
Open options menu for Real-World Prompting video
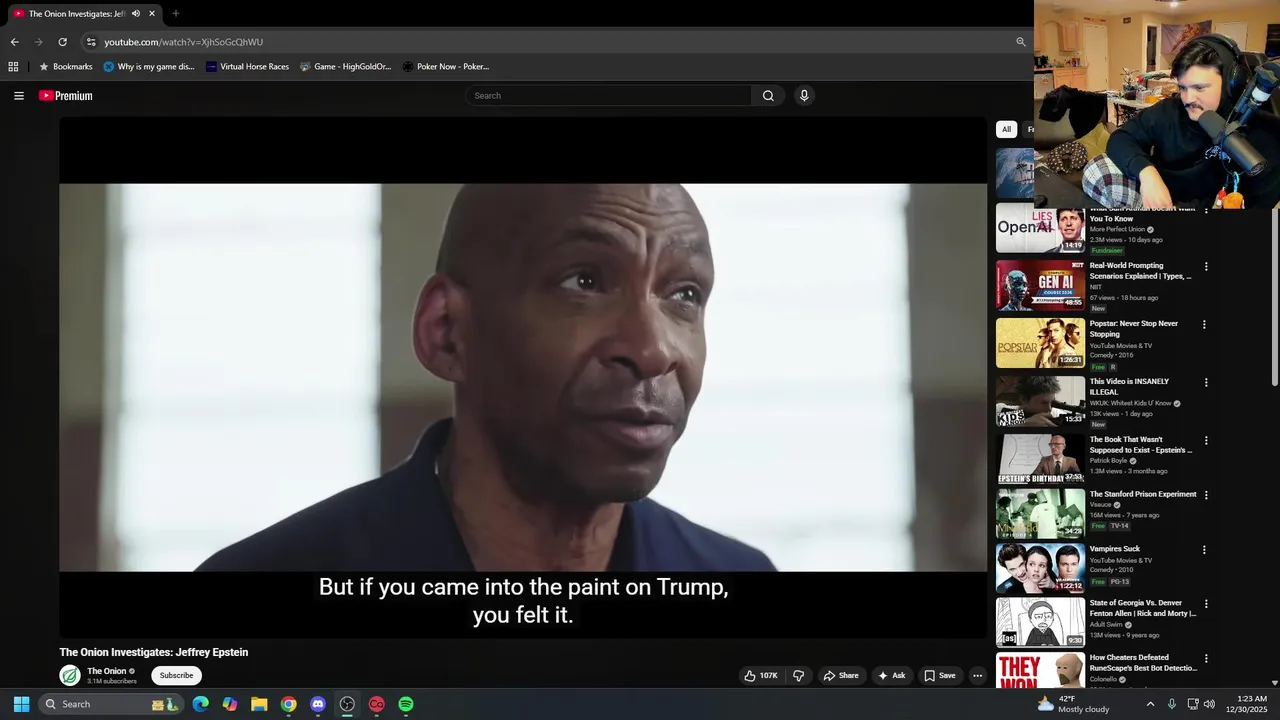[1206, 267]
